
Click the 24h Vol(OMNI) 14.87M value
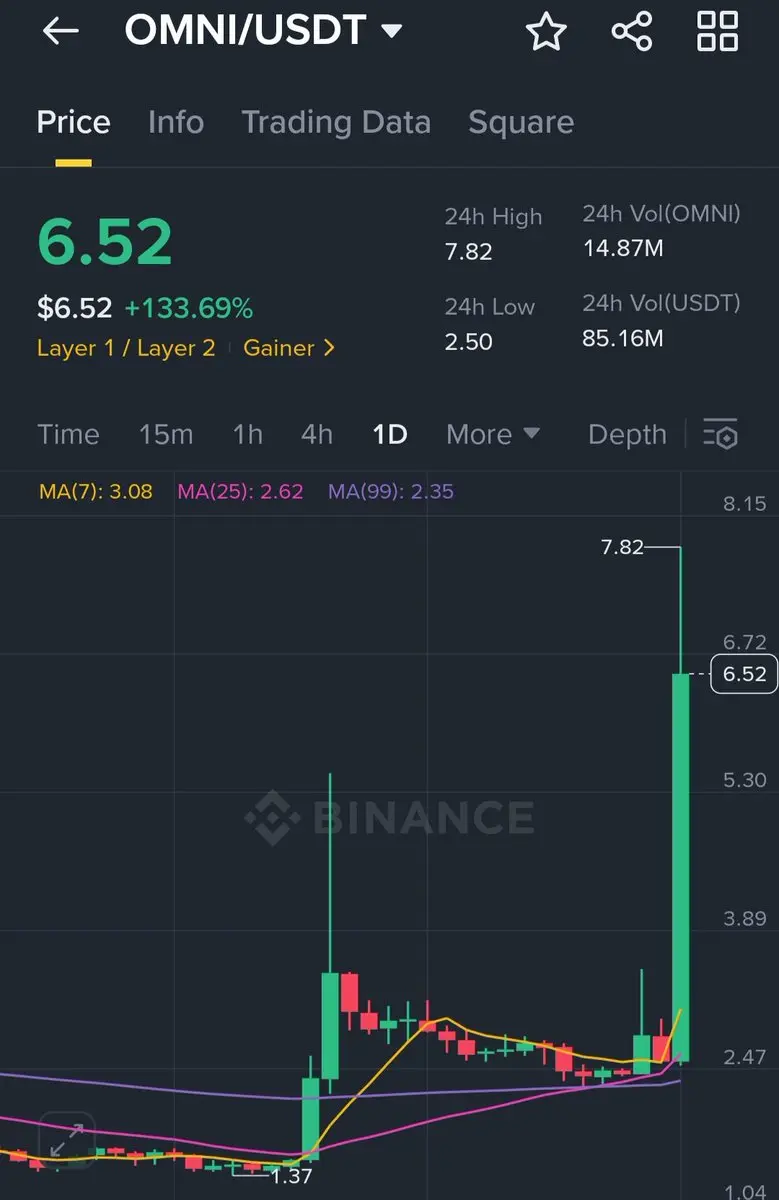[623, 247]
